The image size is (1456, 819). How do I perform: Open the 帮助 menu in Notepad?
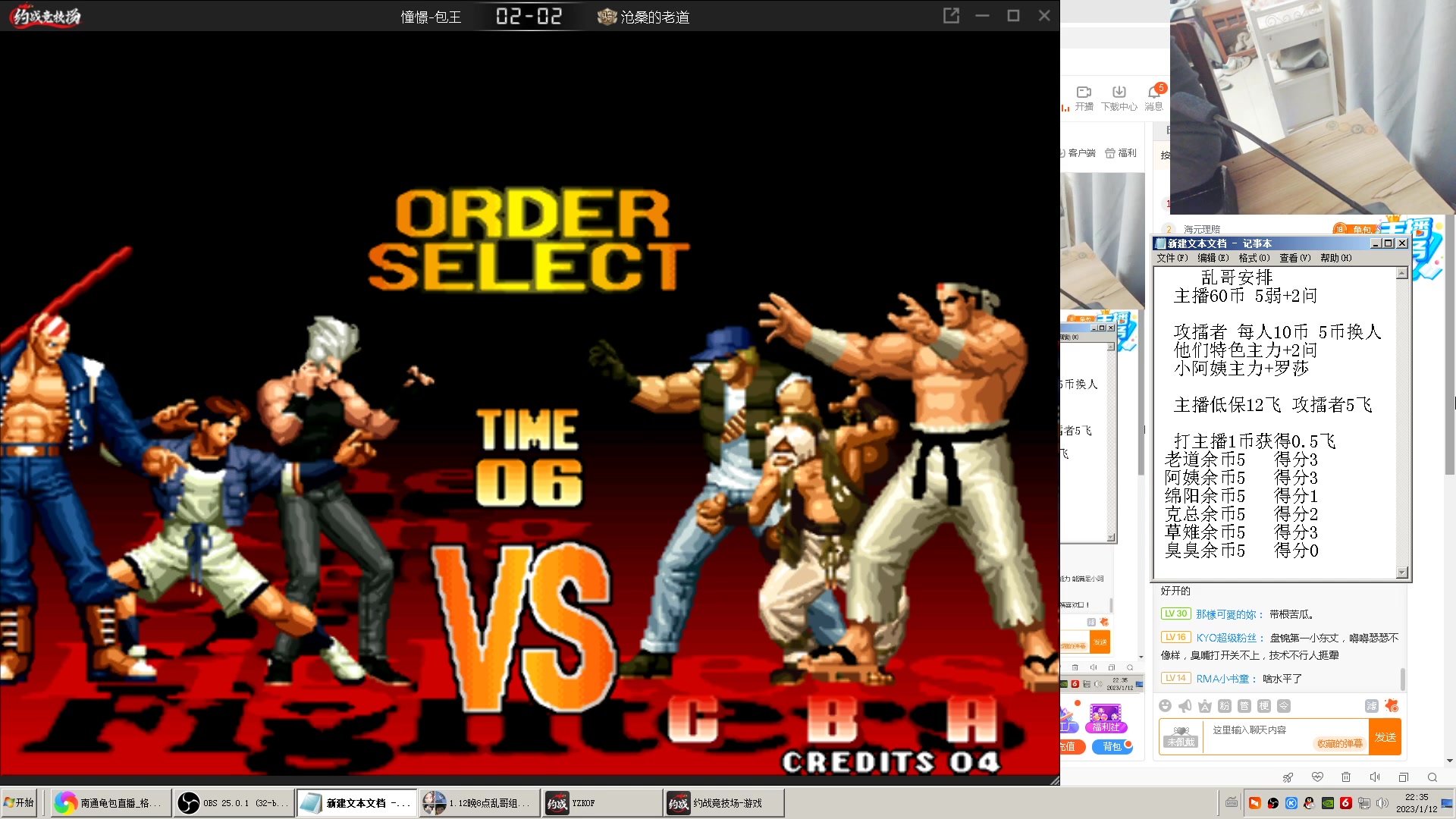1336,258
